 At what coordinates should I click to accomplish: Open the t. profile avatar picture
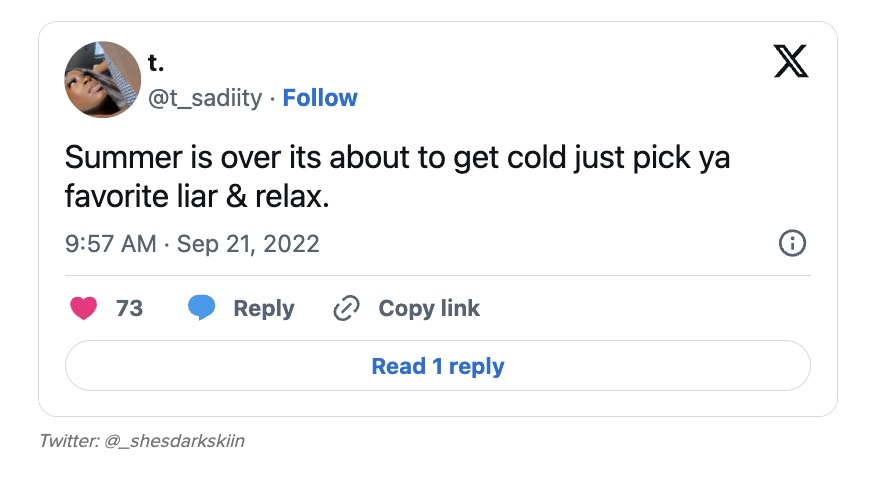pos(102,80)
